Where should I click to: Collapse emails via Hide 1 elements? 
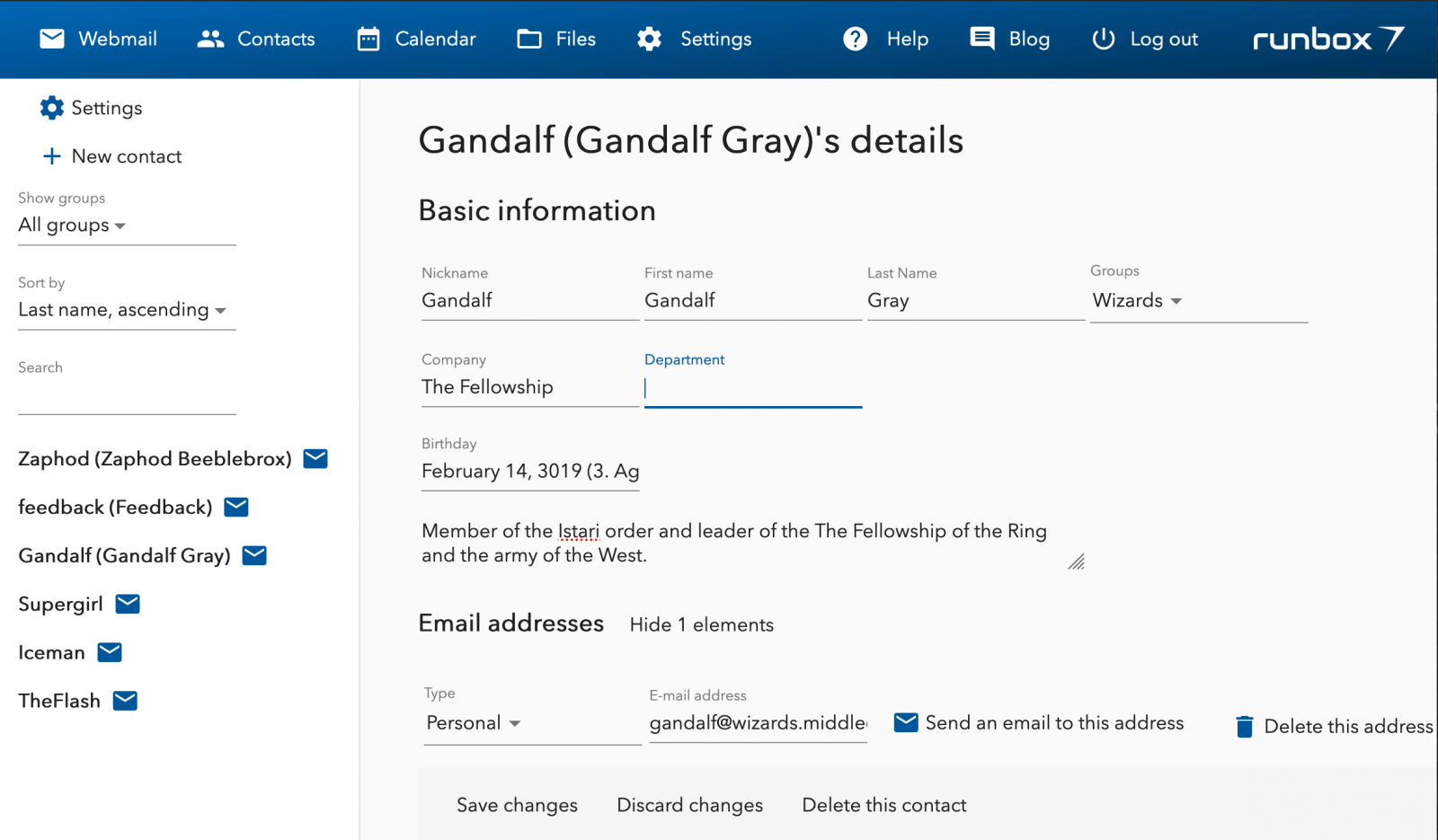[701, 624]
